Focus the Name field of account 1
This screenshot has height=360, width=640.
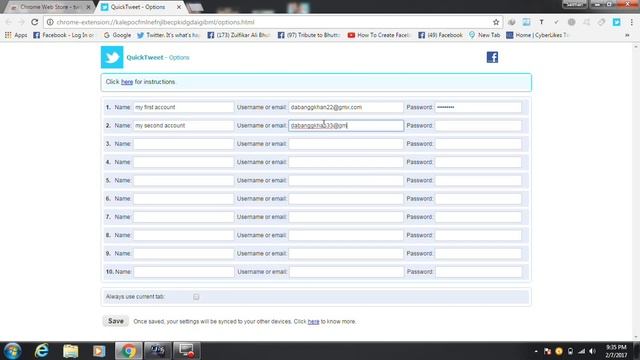point(184,107)
